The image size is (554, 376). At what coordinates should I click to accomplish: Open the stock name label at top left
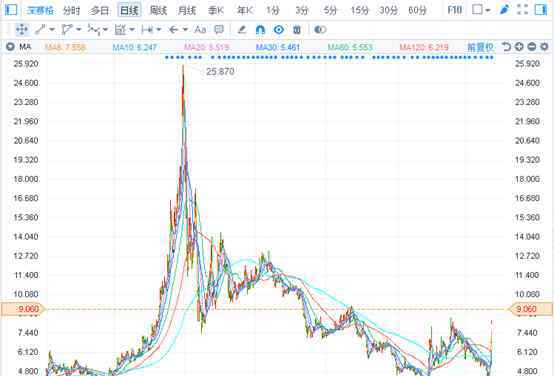pyautogui.click(x=40, y=11)
